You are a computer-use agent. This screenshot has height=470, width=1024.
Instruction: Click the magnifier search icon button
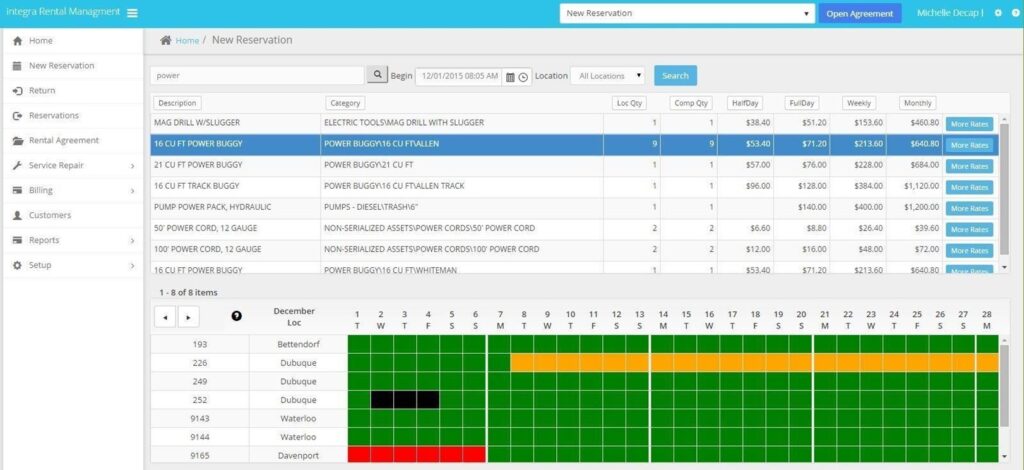pyautogui.click(x=377, y=75)
